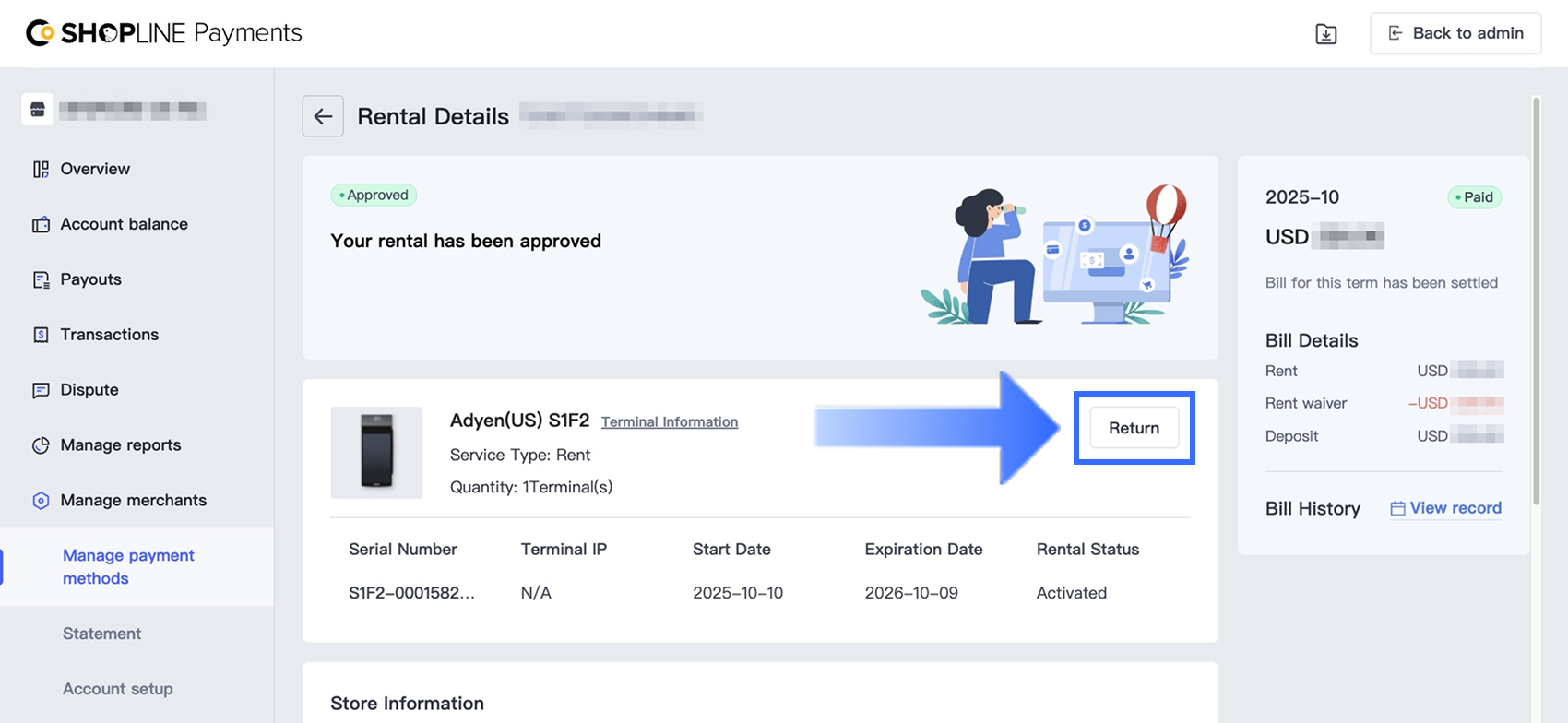
Task: Click the Adyen S1F2 terminal thumbnail
Action: point(376,452)
